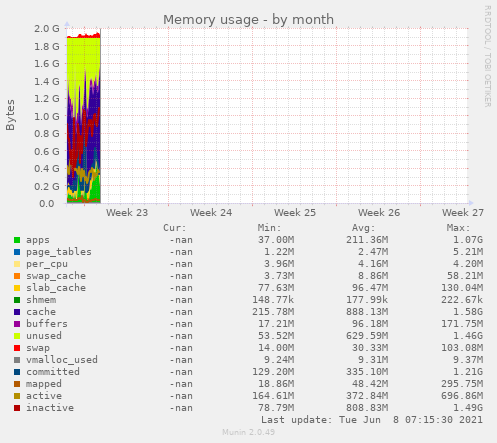Image resolution: width=497 pixels, height=443 pixels.
Task: Click the Week 23 axis label
Action: coord(127,213)
